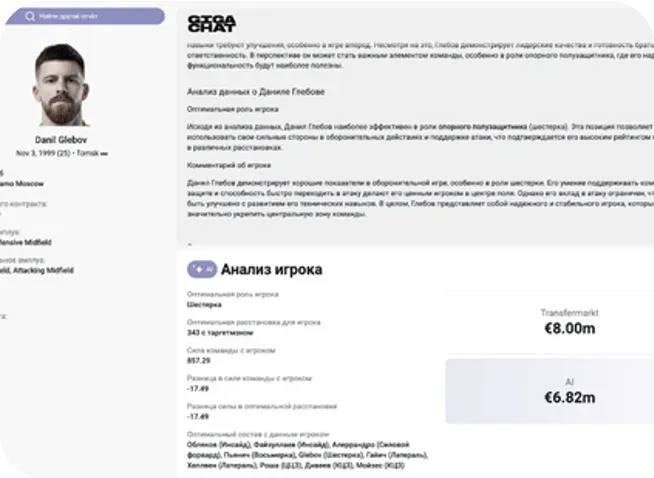
Task: Focus the purple player search field
Action: pyautogui.click(x=85, y=16)
